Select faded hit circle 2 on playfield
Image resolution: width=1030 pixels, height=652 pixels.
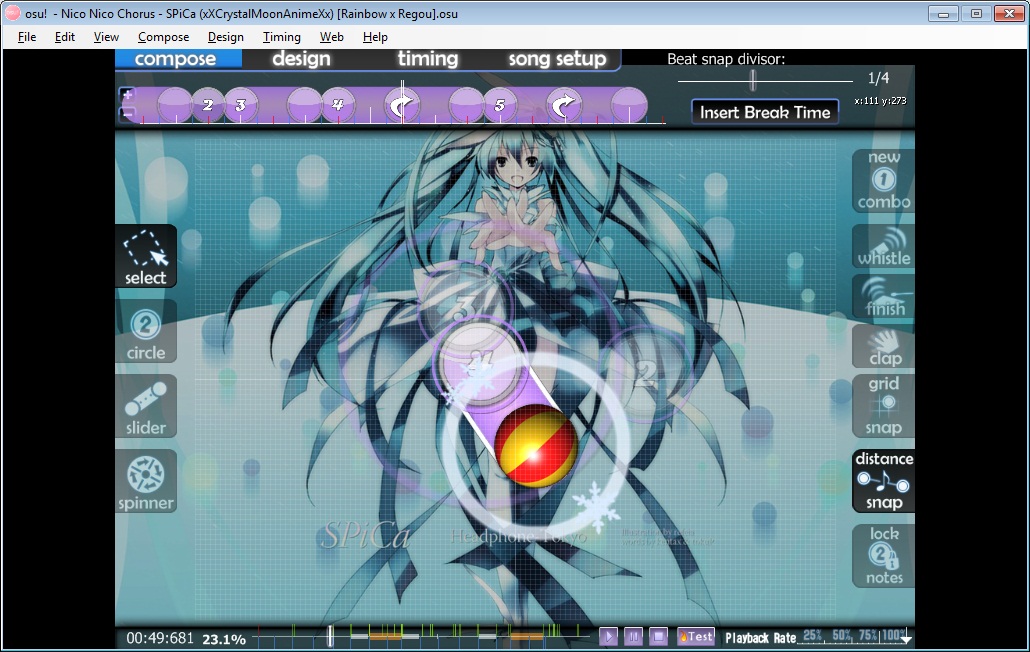click(x=646, y=373)
